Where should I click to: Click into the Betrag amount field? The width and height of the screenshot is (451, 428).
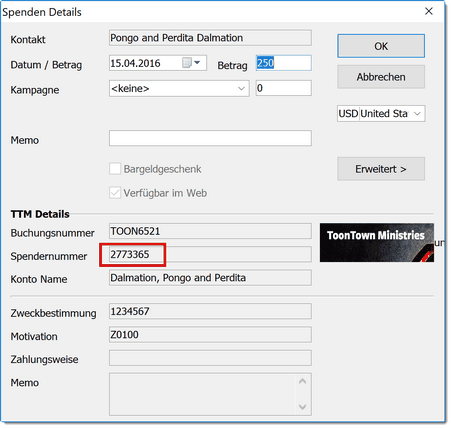pos(284,63)
